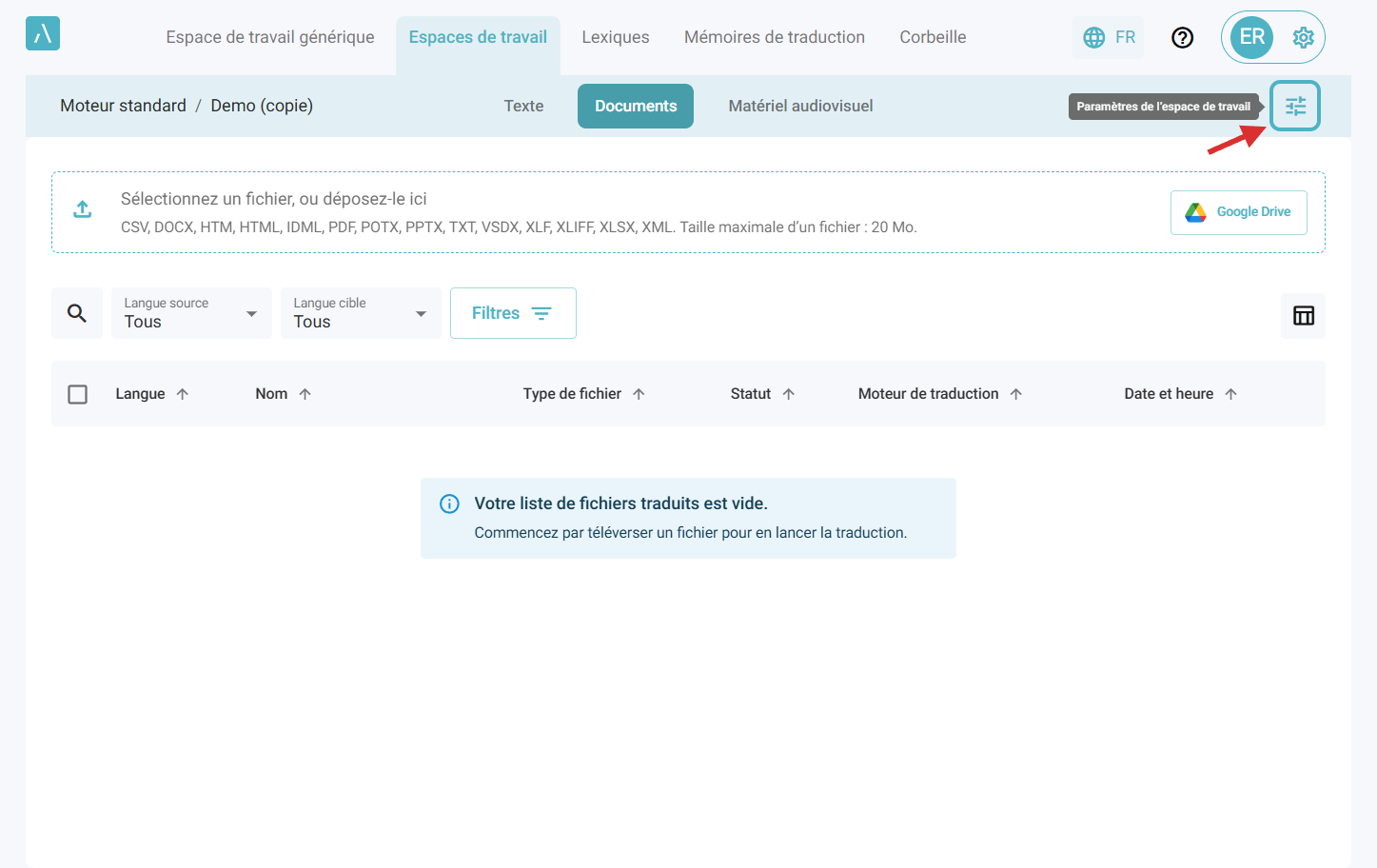Click the ER user avatar
Viewport: 1377px width, 868px height.
1251,37
